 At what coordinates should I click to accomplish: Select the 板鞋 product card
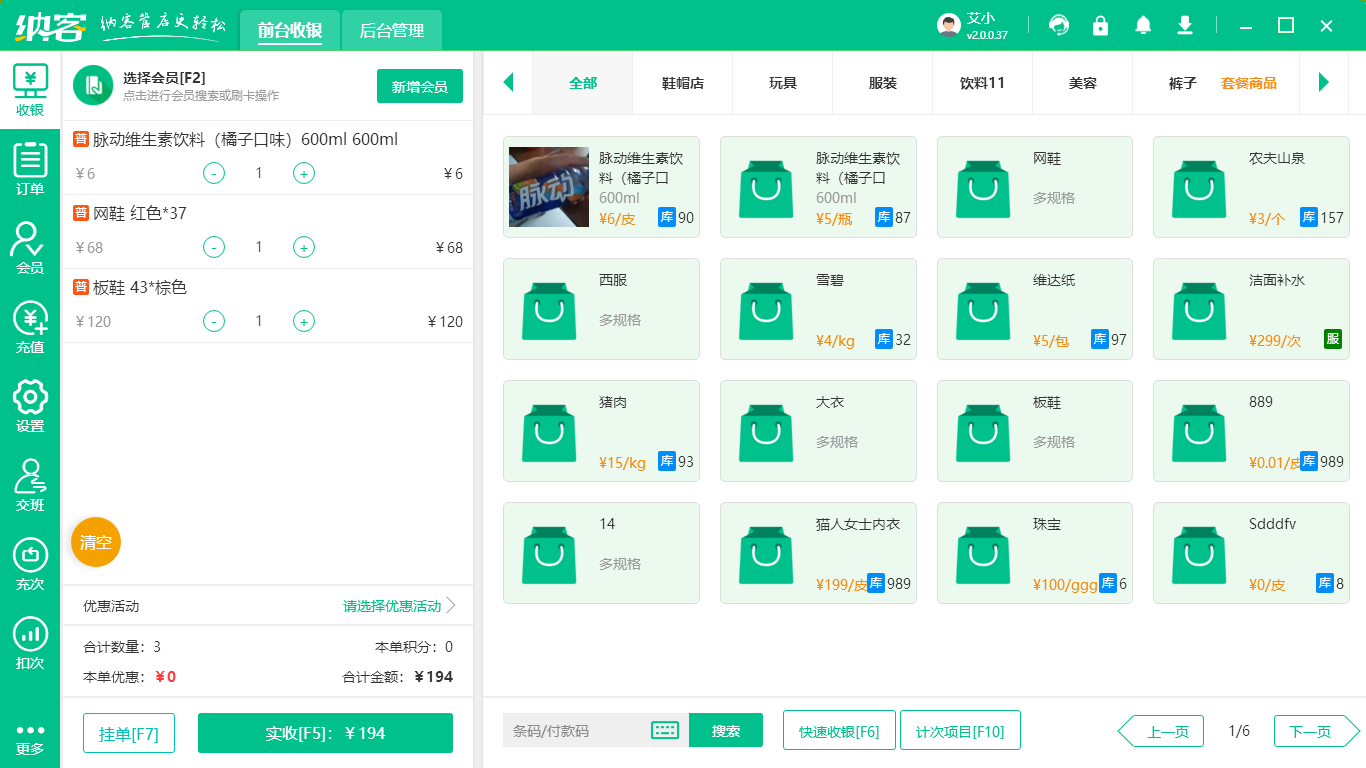1035,431
